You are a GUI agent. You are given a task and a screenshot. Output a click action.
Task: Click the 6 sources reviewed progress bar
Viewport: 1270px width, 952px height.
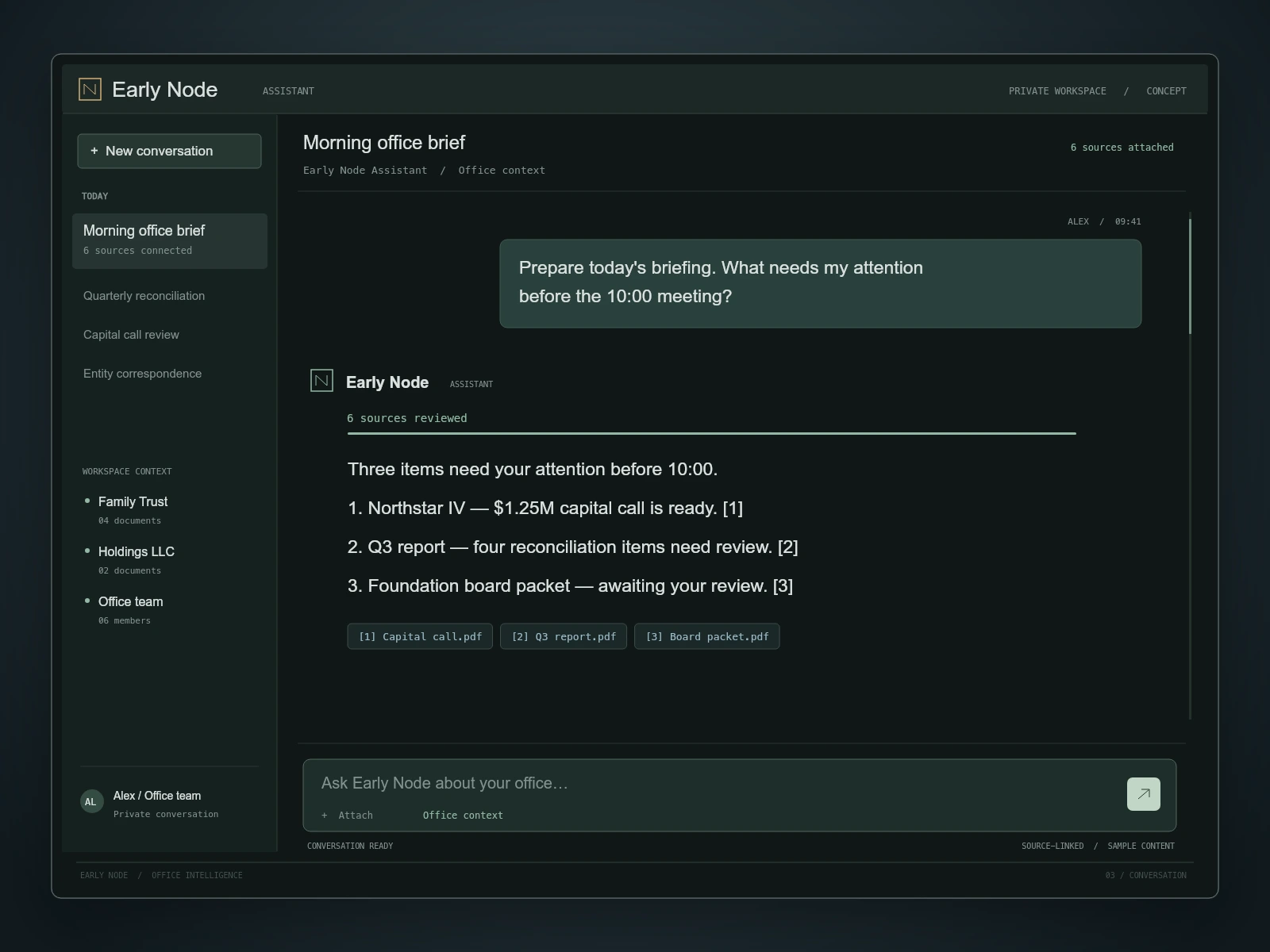coord(712,433)
